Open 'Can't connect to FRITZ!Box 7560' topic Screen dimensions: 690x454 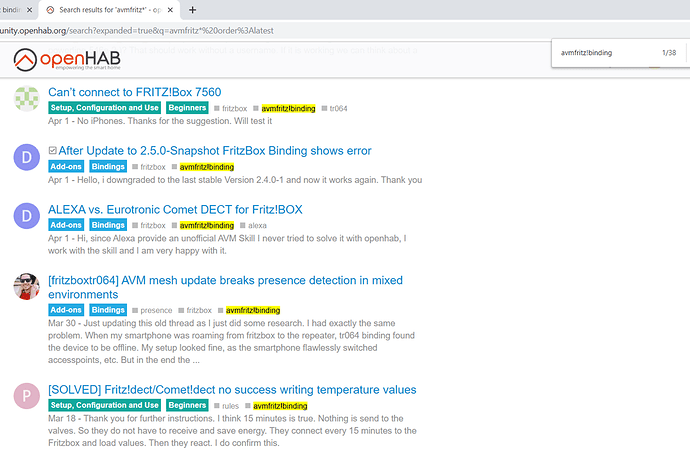135,92
